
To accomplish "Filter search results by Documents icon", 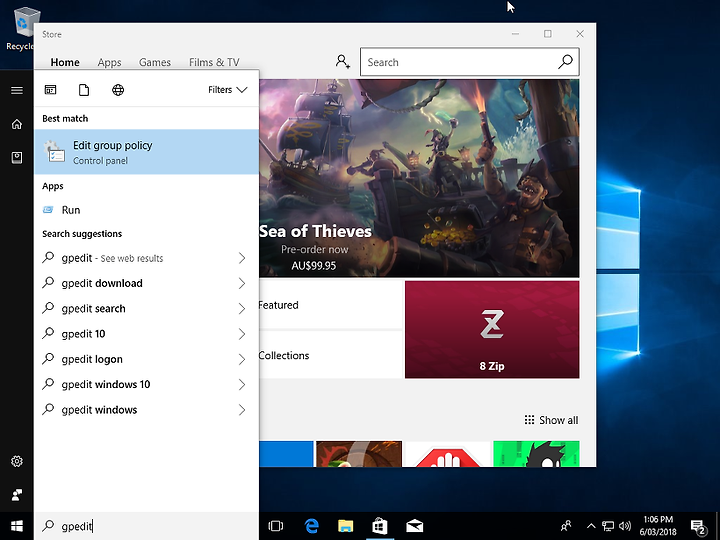I will [x=84, y=90].
